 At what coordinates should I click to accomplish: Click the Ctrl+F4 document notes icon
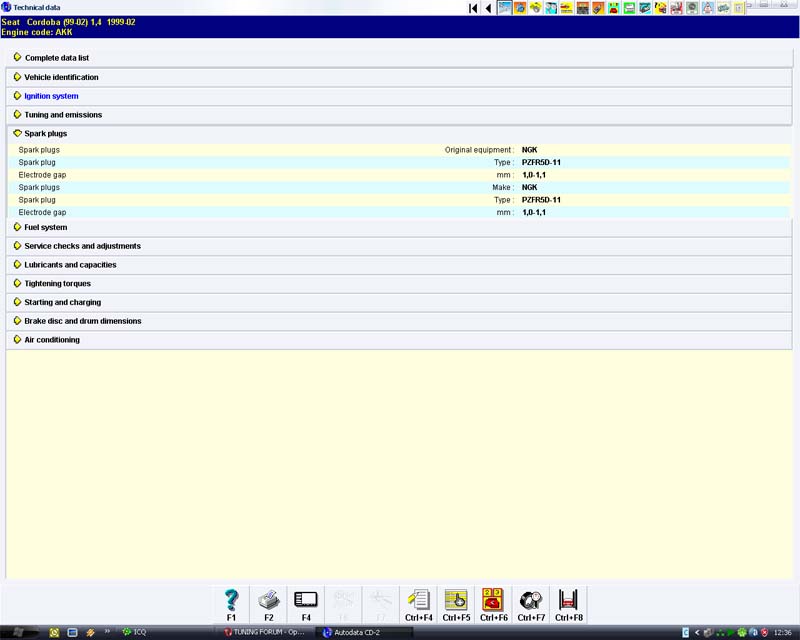[x=418, y=600]
